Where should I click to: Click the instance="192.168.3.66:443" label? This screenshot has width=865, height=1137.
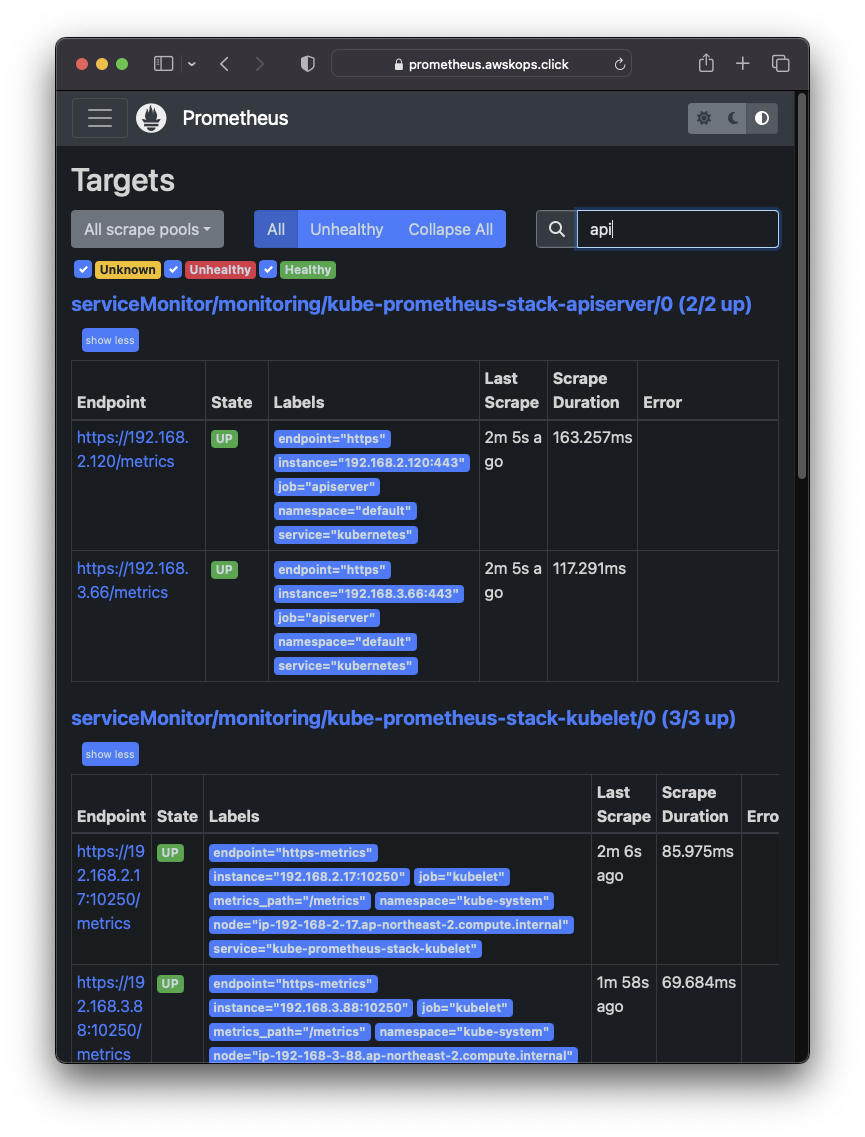pyautogui.click(x=368, y=594)
